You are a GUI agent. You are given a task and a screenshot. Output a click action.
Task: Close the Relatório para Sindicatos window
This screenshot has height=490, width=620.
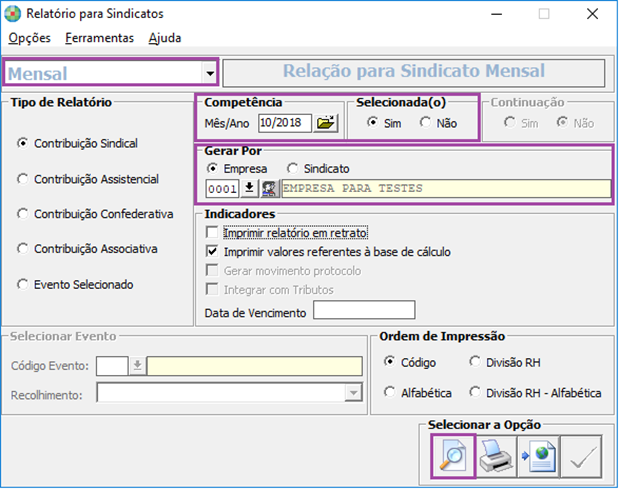pos(592,14)
